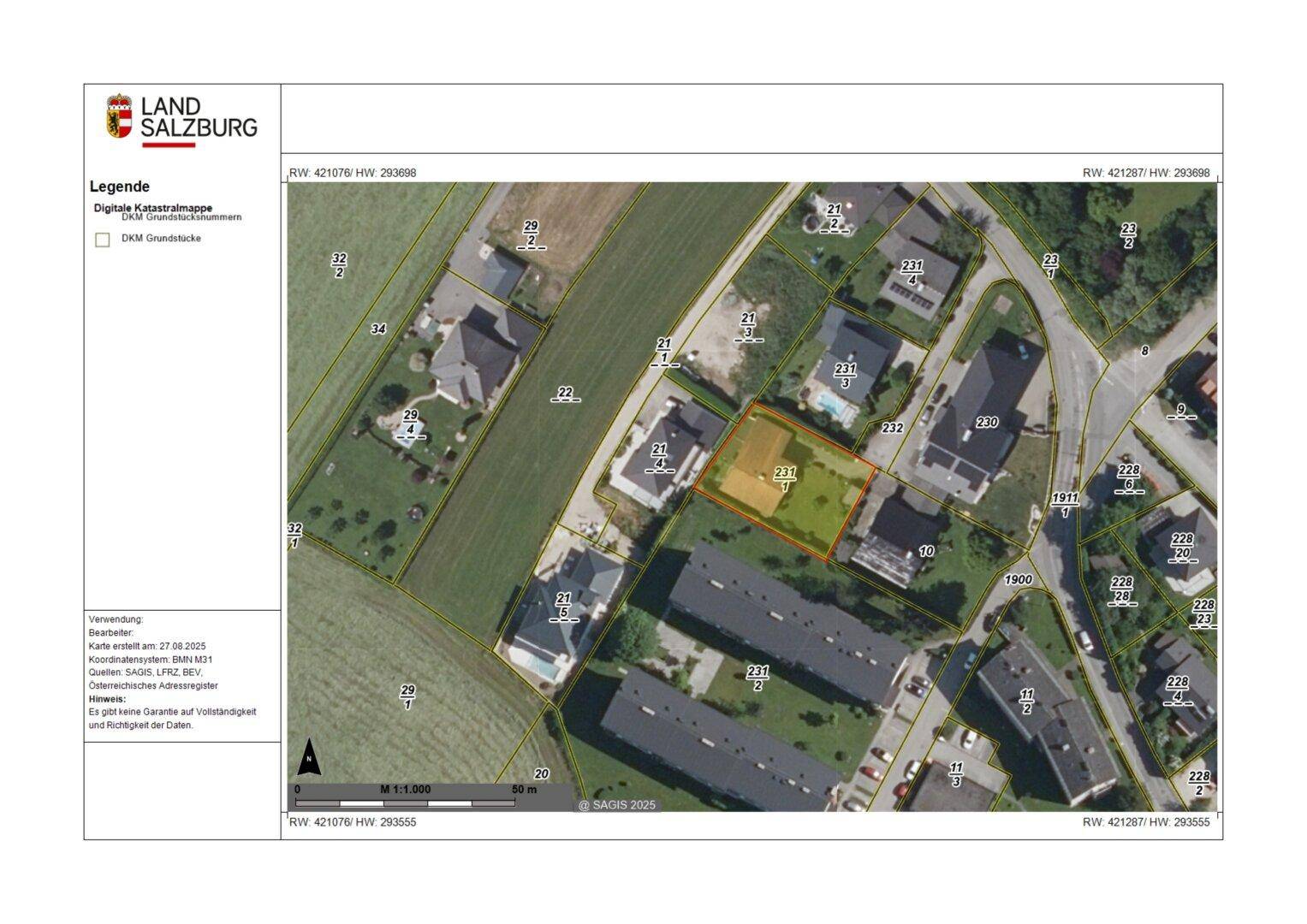Click parcel number label 20
Screen dimensions: 1307x924
click(541, 773)
